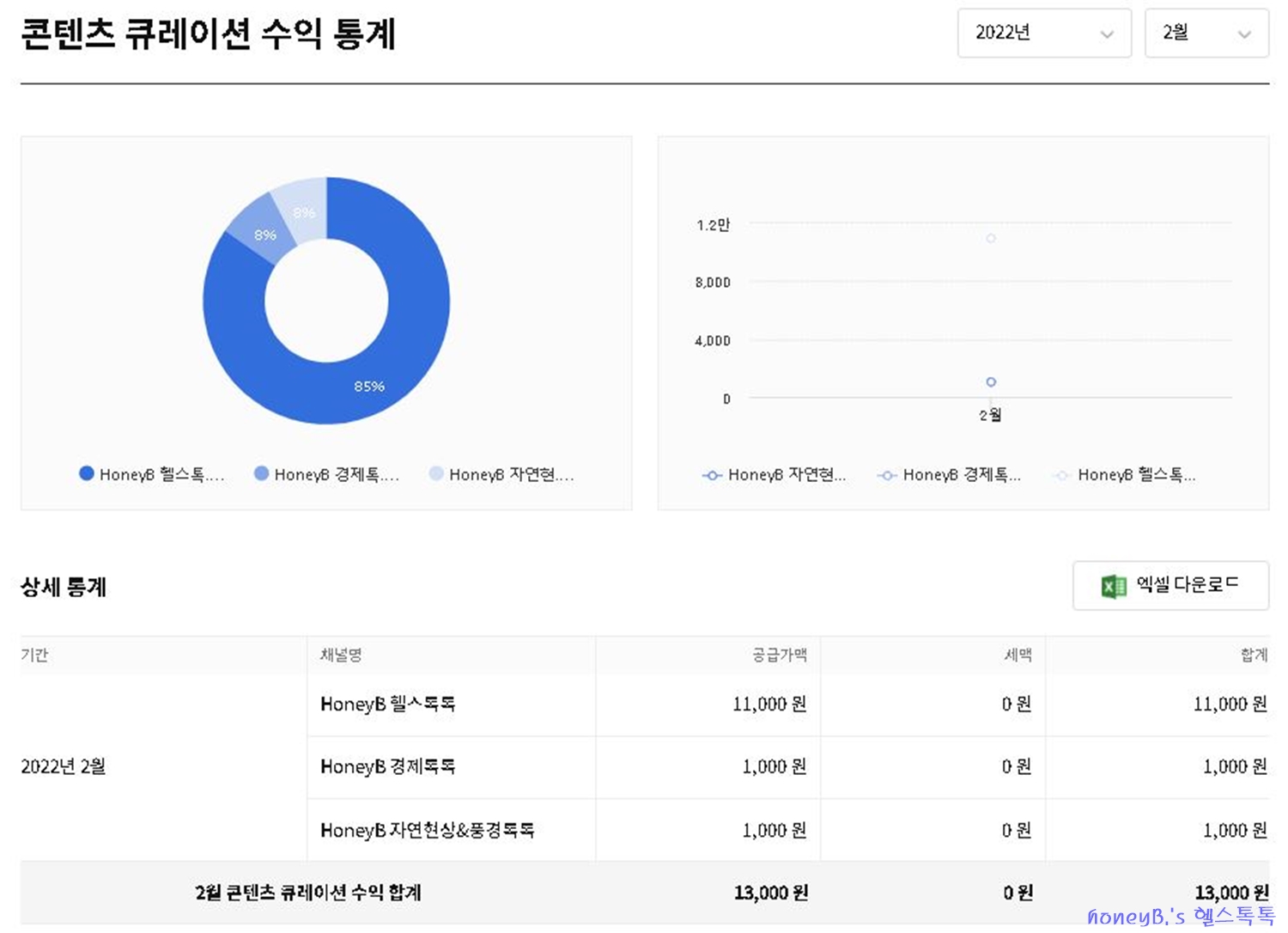Select the HoneyB 헬스톡톡 channel name

(x=387, y=704)
